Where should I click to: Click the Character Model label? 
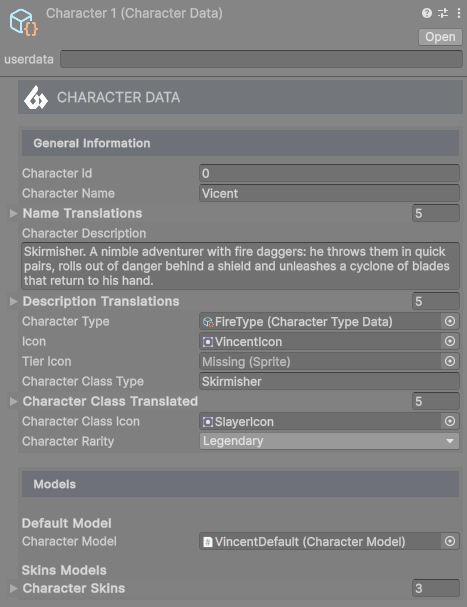(x=69, y=541)
